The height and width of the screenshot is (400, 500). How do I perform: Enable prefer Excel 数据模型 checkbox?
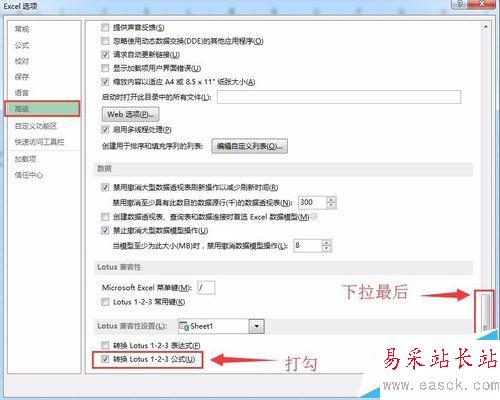[x=105, y=217]
